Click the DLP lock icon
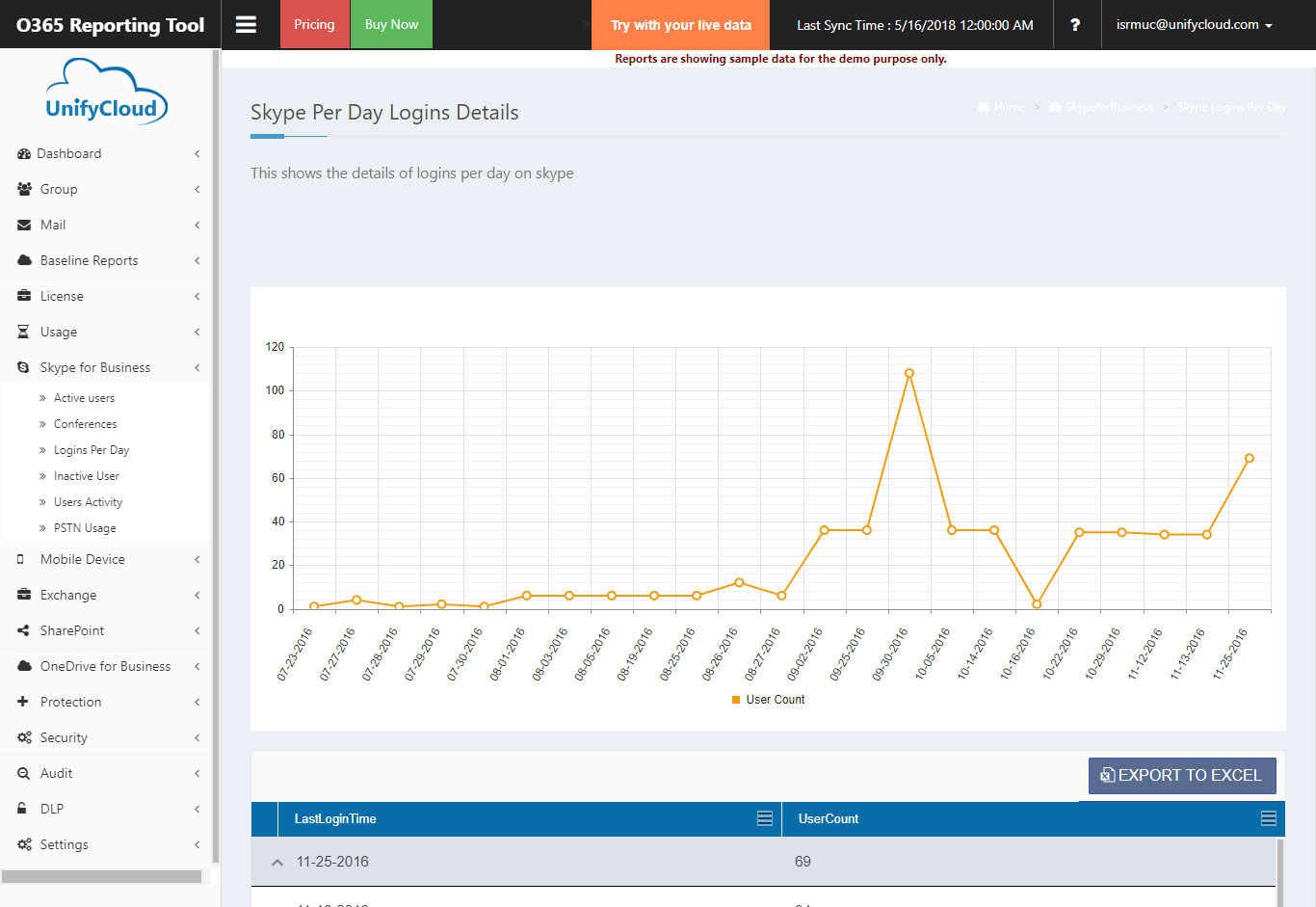 (x=22, y=809)
